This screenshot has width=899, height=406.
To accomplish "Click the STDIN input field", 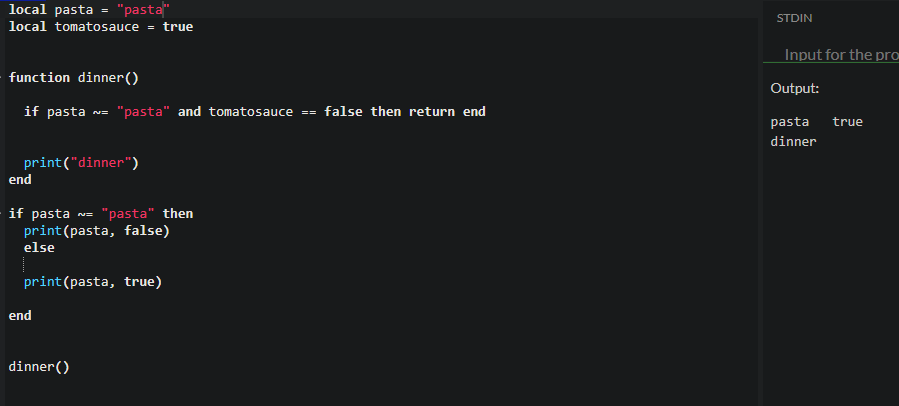I will 840,54.
